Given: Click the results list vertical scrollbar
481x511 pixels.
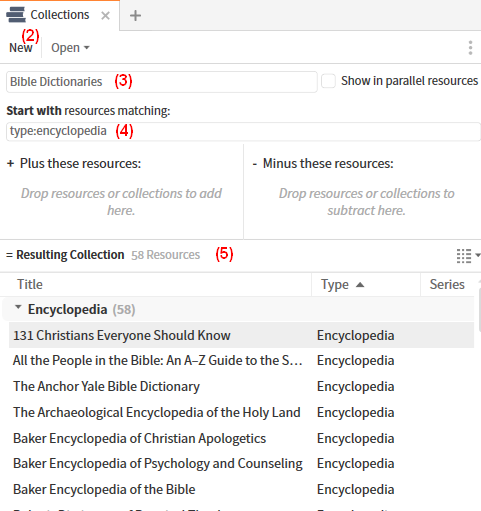Looking at the screenshot, I should [x=479, y=310].
